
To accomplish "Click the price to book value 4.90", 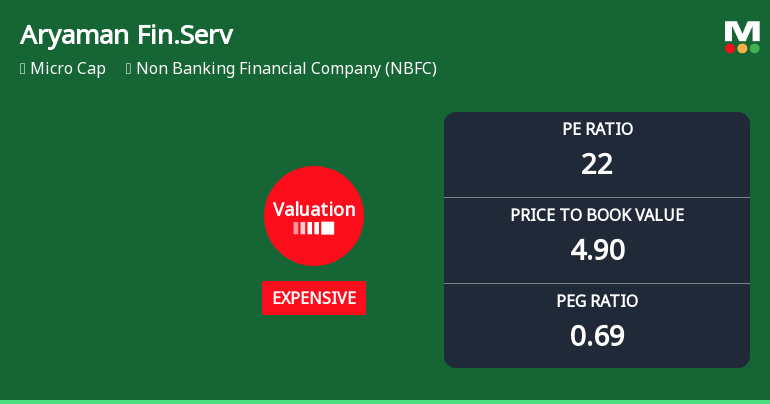I will [597, 249].
